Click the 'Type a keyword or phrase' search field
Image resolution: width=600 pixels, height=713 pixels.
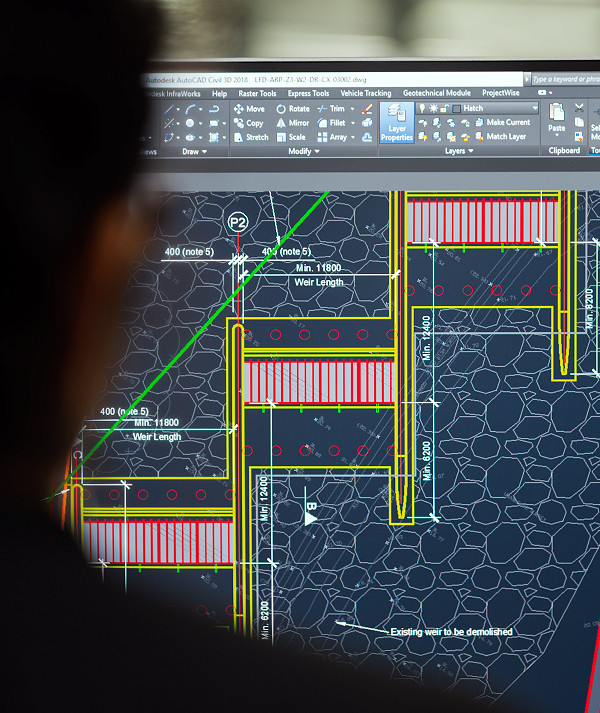(566, 79)
